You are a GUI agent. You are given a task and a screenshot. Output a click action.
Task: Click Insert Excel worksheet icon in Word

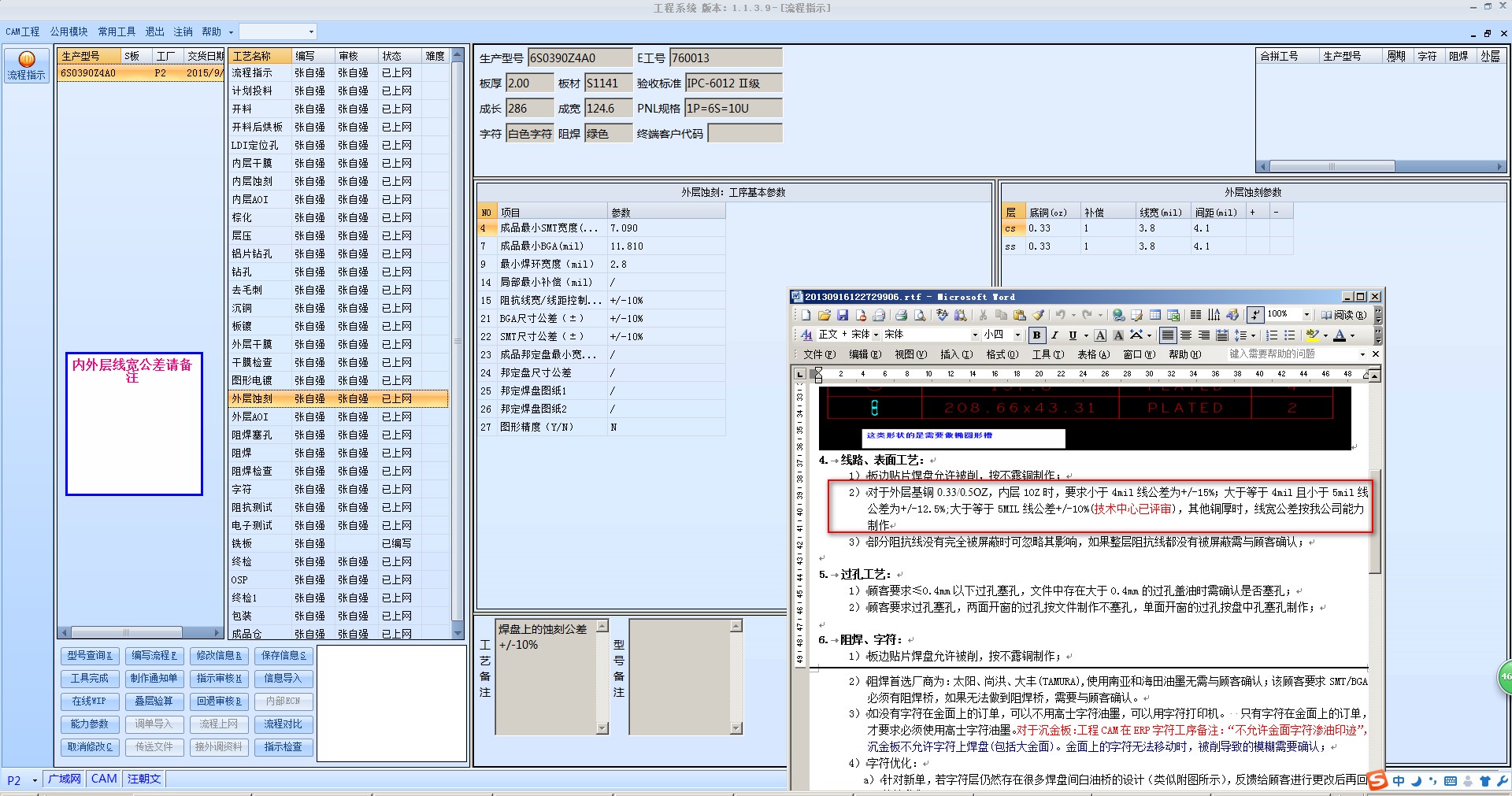[1173, 315]
